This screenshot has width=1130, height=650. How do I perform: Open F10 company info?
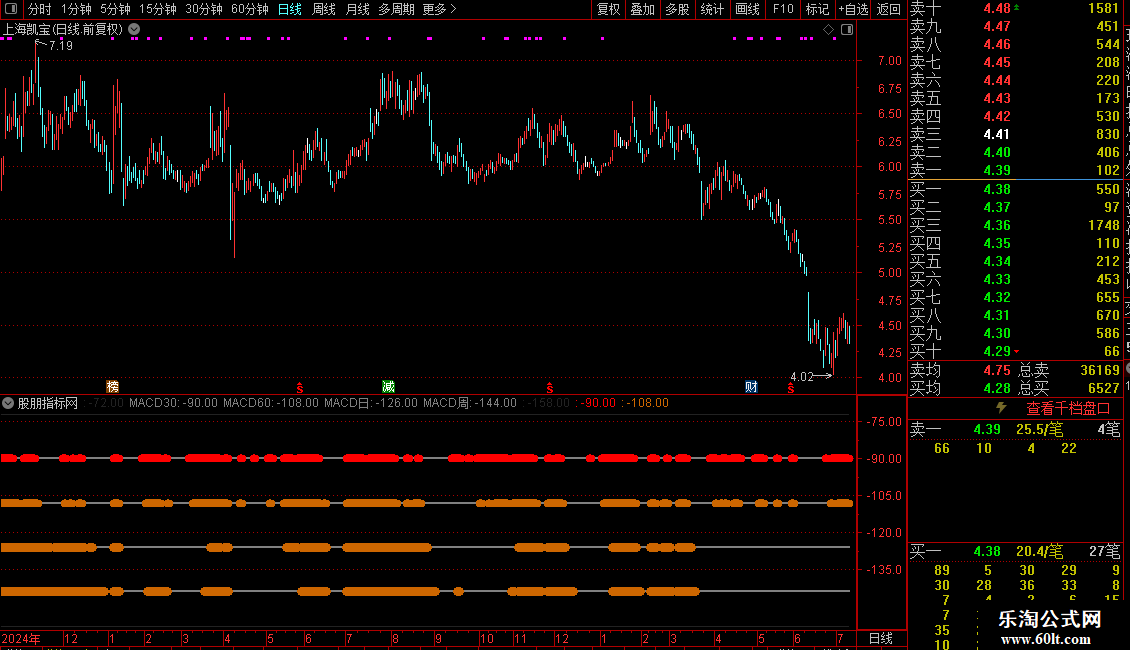[783, 9]
